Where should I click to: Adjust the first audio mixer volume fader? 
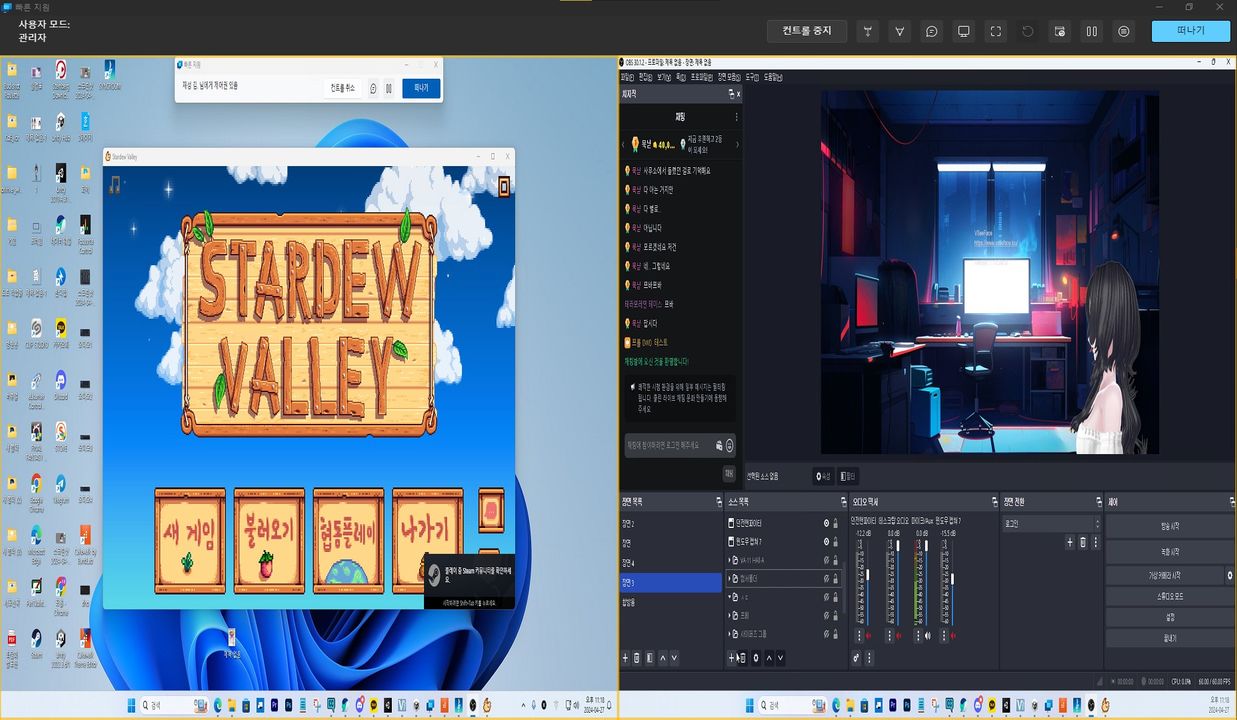pos(867,575)
